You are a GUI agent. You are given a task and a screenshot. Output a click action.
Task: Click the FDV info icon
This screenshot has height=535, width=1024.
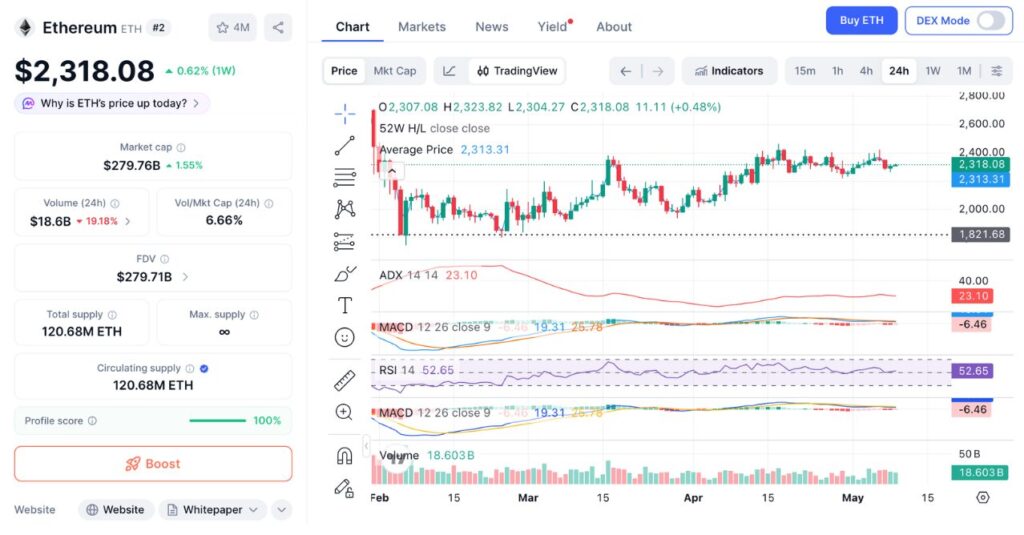[165, 259]
